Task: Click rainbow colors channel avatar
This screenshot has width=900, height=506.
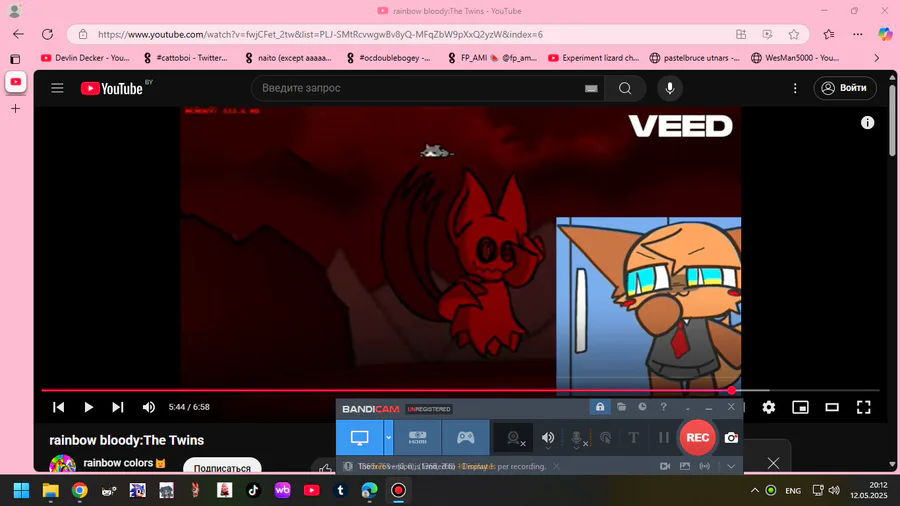Action: point(63,464)
